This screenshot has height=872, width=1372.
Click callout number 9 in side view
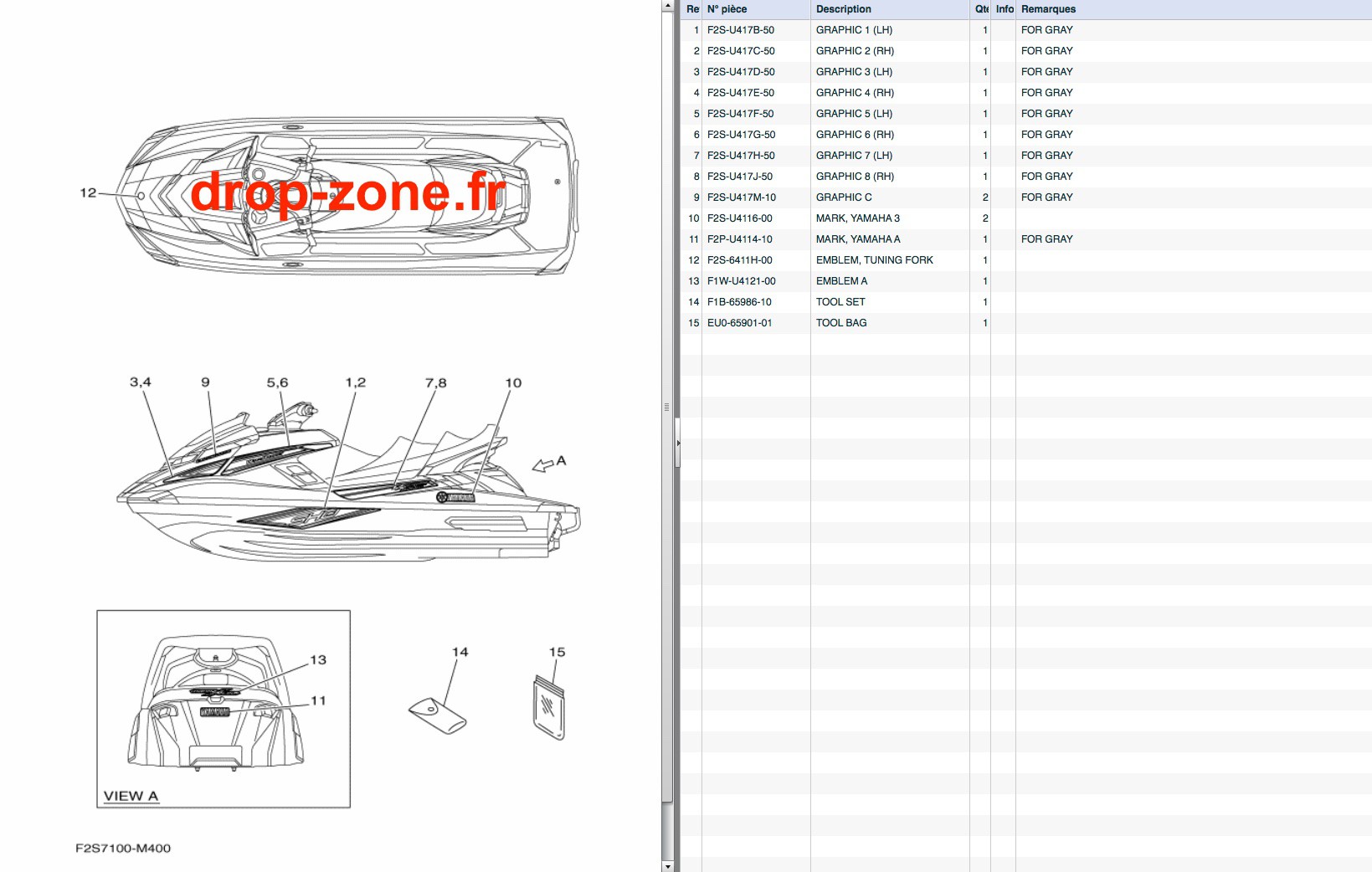tap(205, 382)
